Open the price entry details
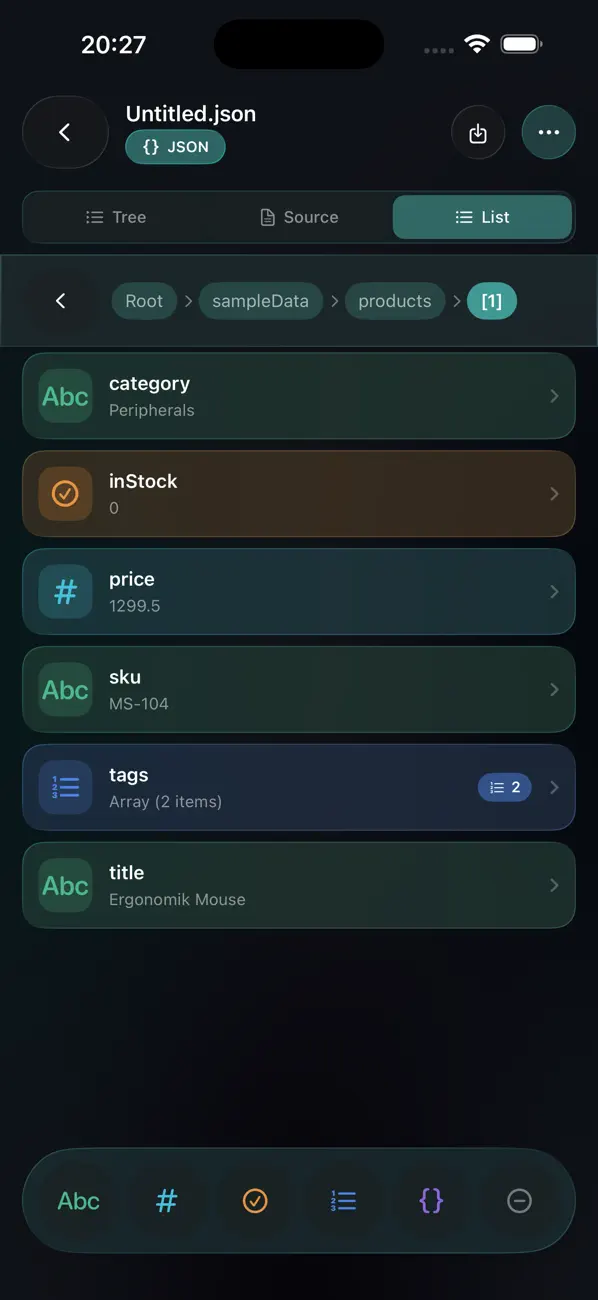The image size is (598, 1300). point(299,591)
